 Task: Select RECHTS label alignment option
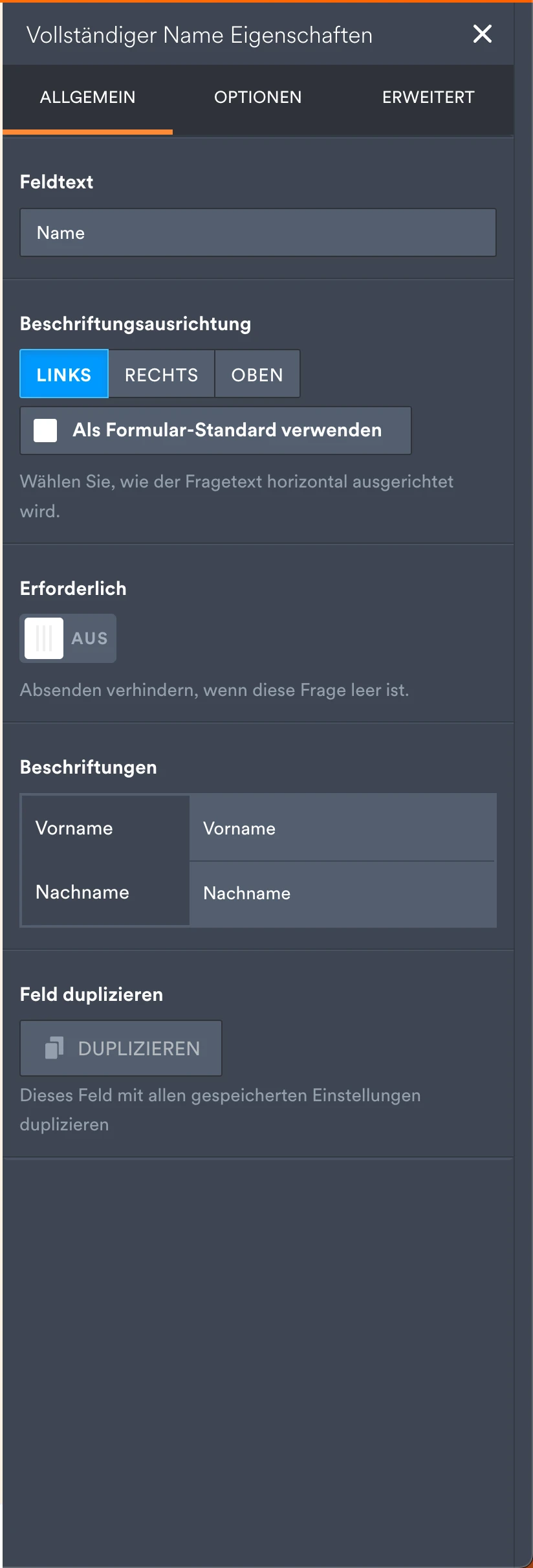(x=161, y=374)
